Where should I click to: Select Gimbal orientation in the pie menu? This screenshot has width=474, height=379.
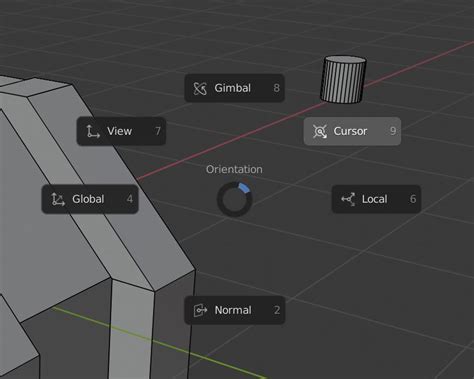(x=234, y=88)
